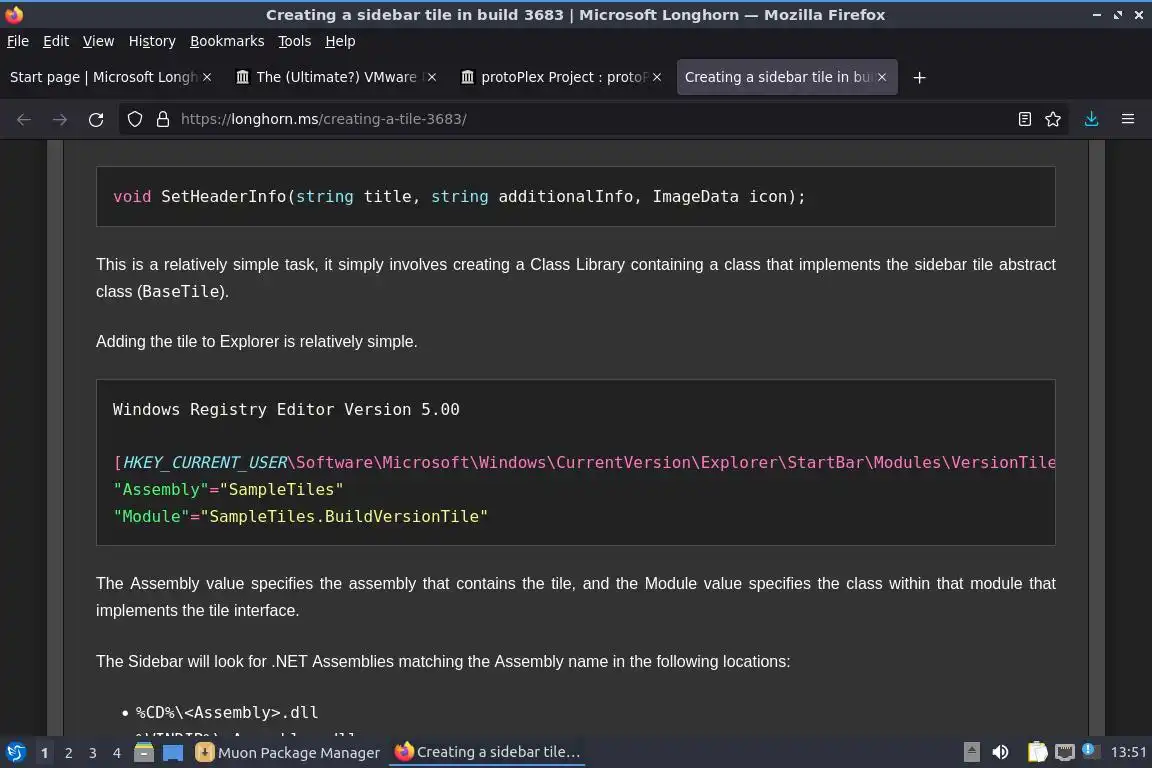The width and height of the screenshot is (1152, 768).
Task: Switch to virtual desktop 4
Action: 117,753
